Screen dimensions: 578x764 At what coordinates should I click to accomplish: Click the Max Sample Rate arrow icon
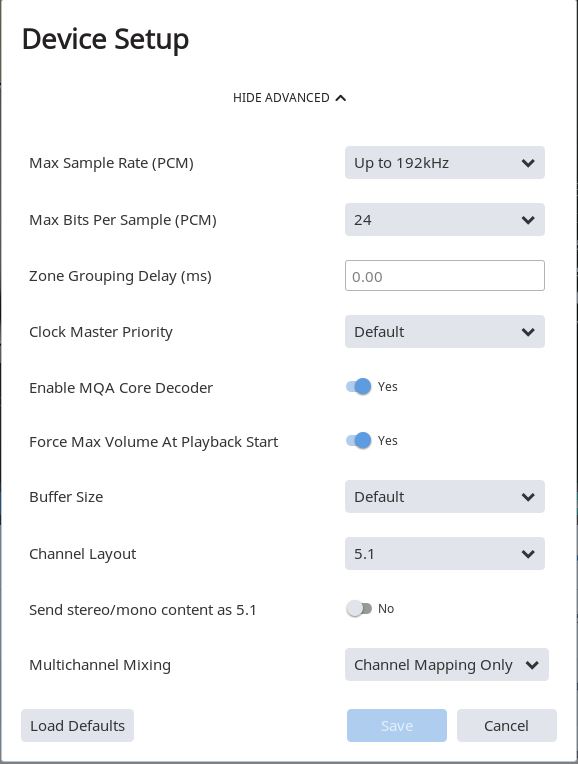528,163
